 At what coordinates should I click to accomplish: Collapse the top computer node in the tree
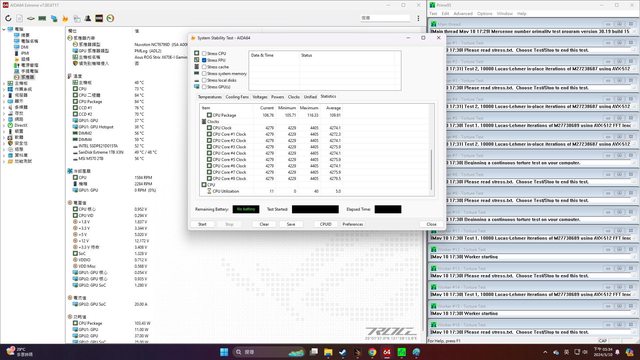[x=4, y=29]
